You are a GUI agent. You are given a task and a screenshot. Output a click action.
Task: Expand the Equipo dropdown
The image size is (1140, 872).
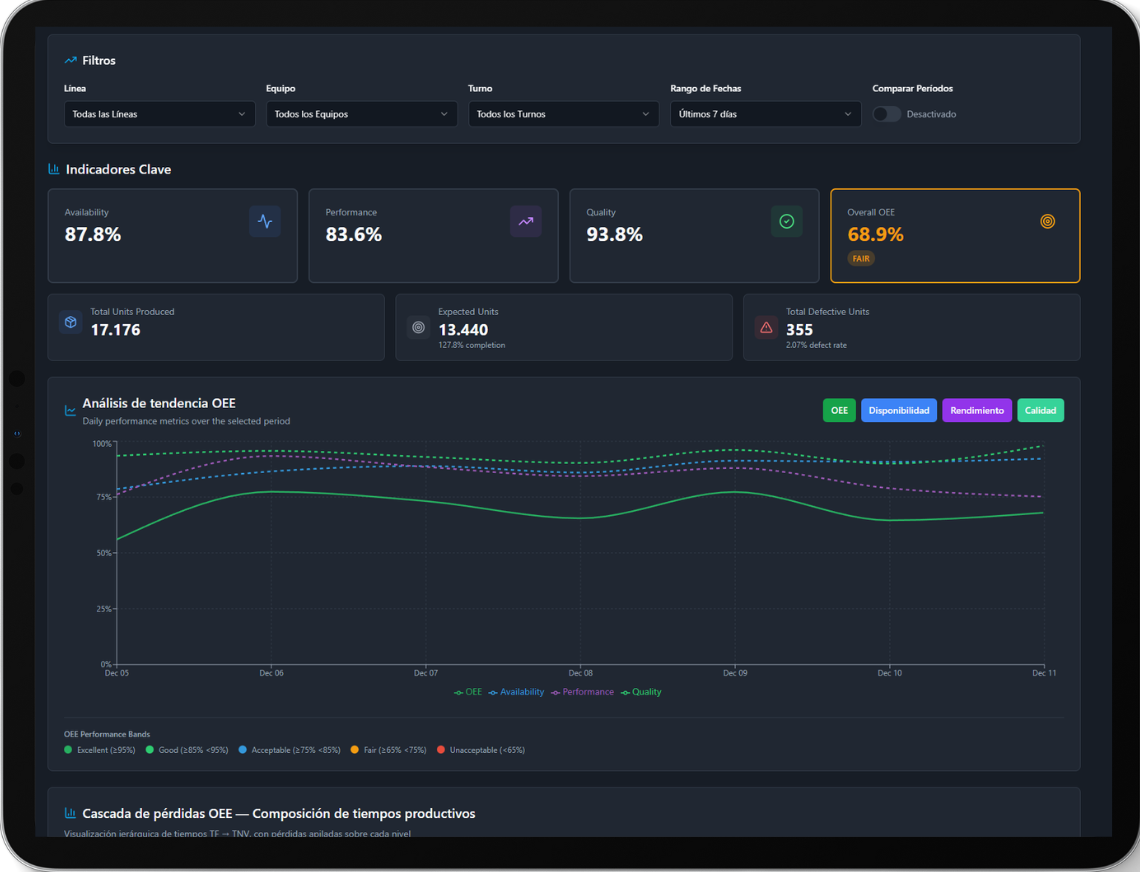tap(361, 114)
